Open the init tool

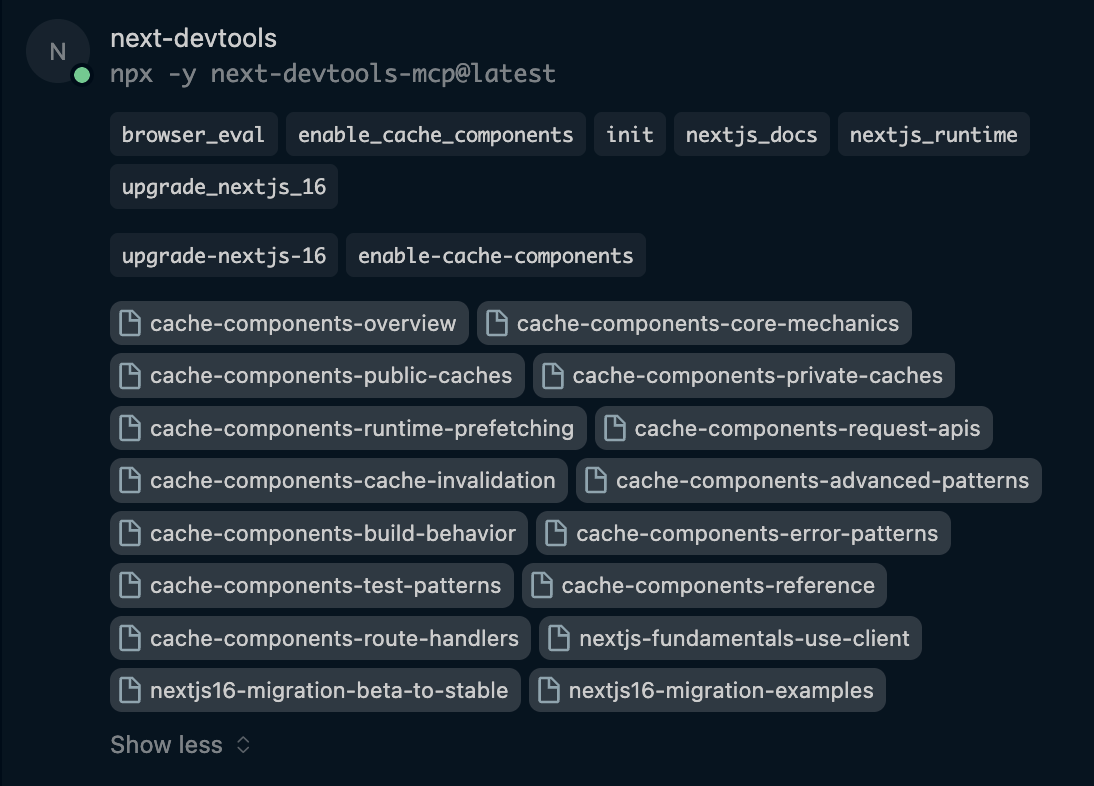coord(630,133)
